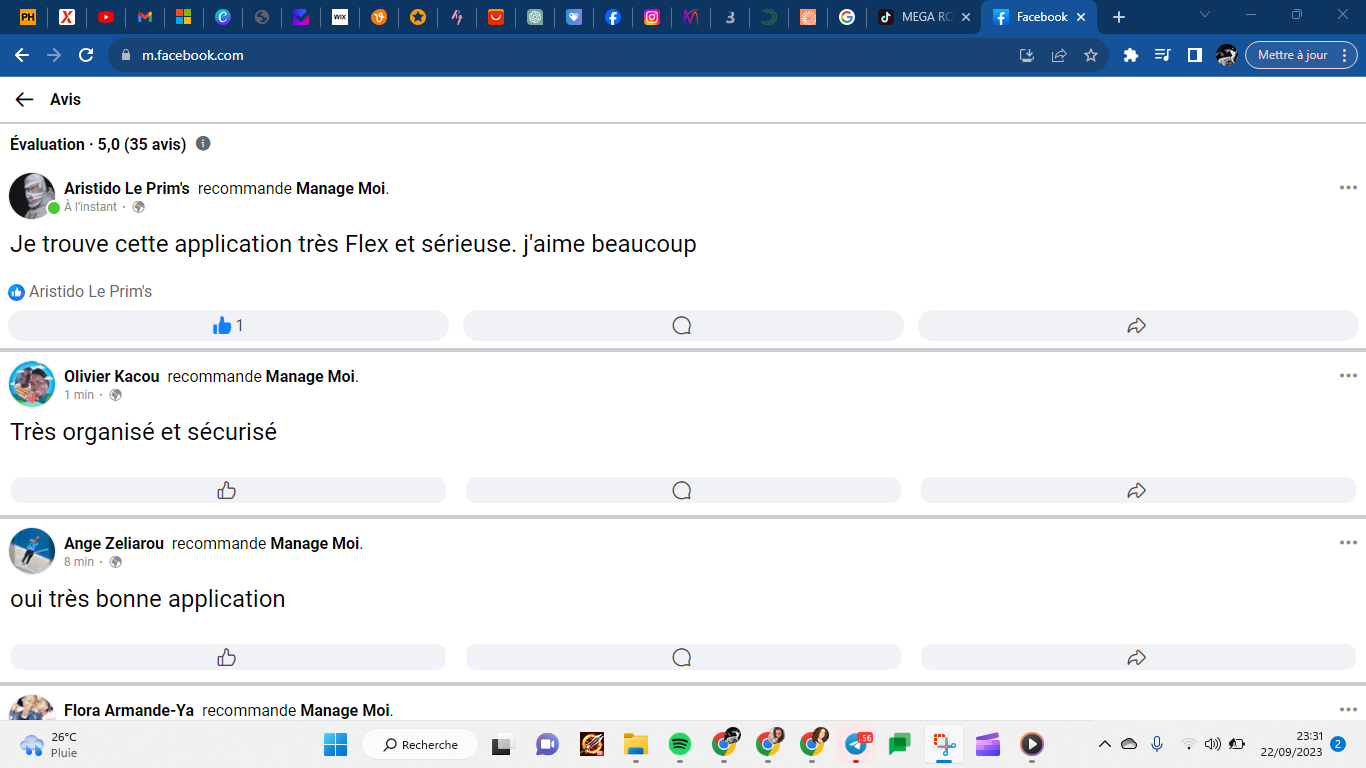The height and width of the screenshot is (768, 1366).
Task: Expand more options on Ange Zeliarou's review
Action: [1348, 543]
